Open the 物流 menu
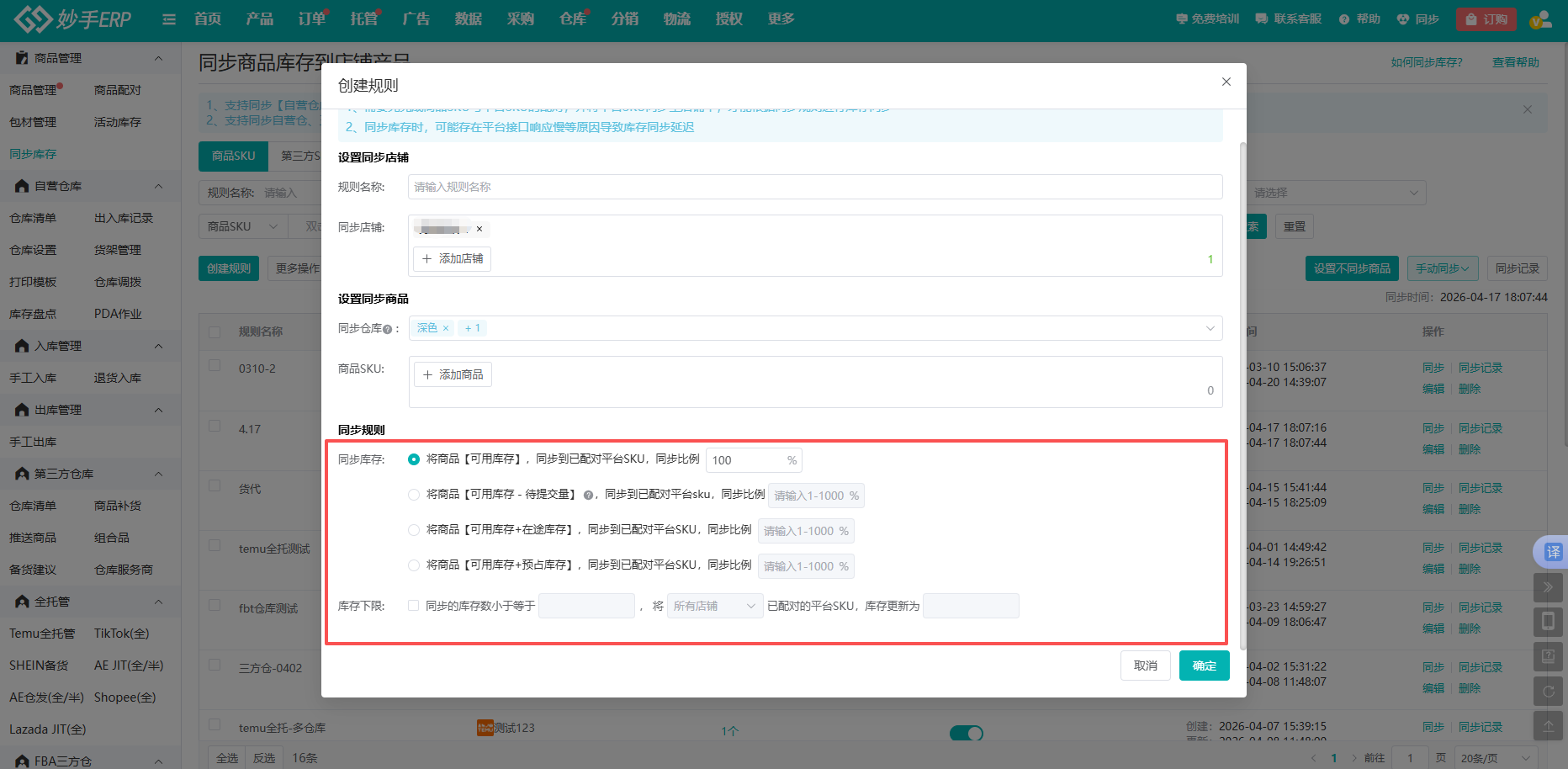Screen dimensions: 1568x769 [x=677, y=19]
